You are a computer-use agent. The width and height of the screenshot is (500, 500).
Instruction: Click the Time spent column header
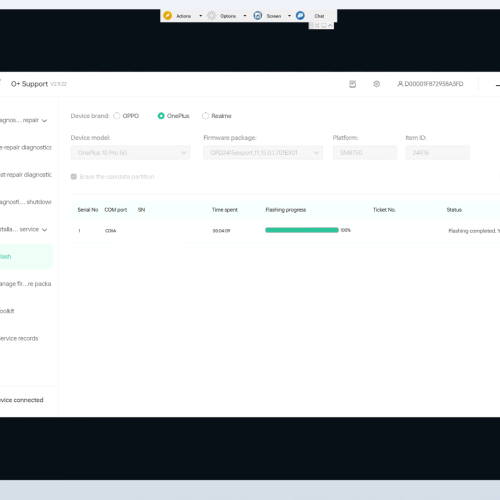225,210
